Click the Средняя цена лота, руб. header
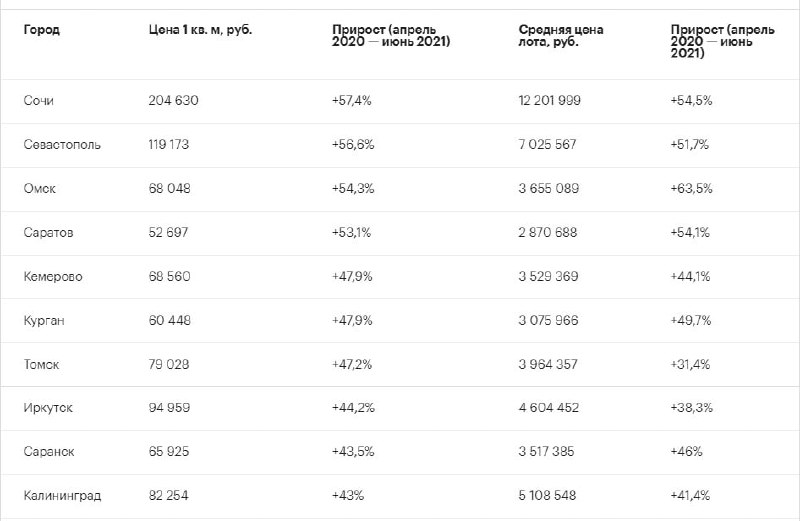 (561, 36)
